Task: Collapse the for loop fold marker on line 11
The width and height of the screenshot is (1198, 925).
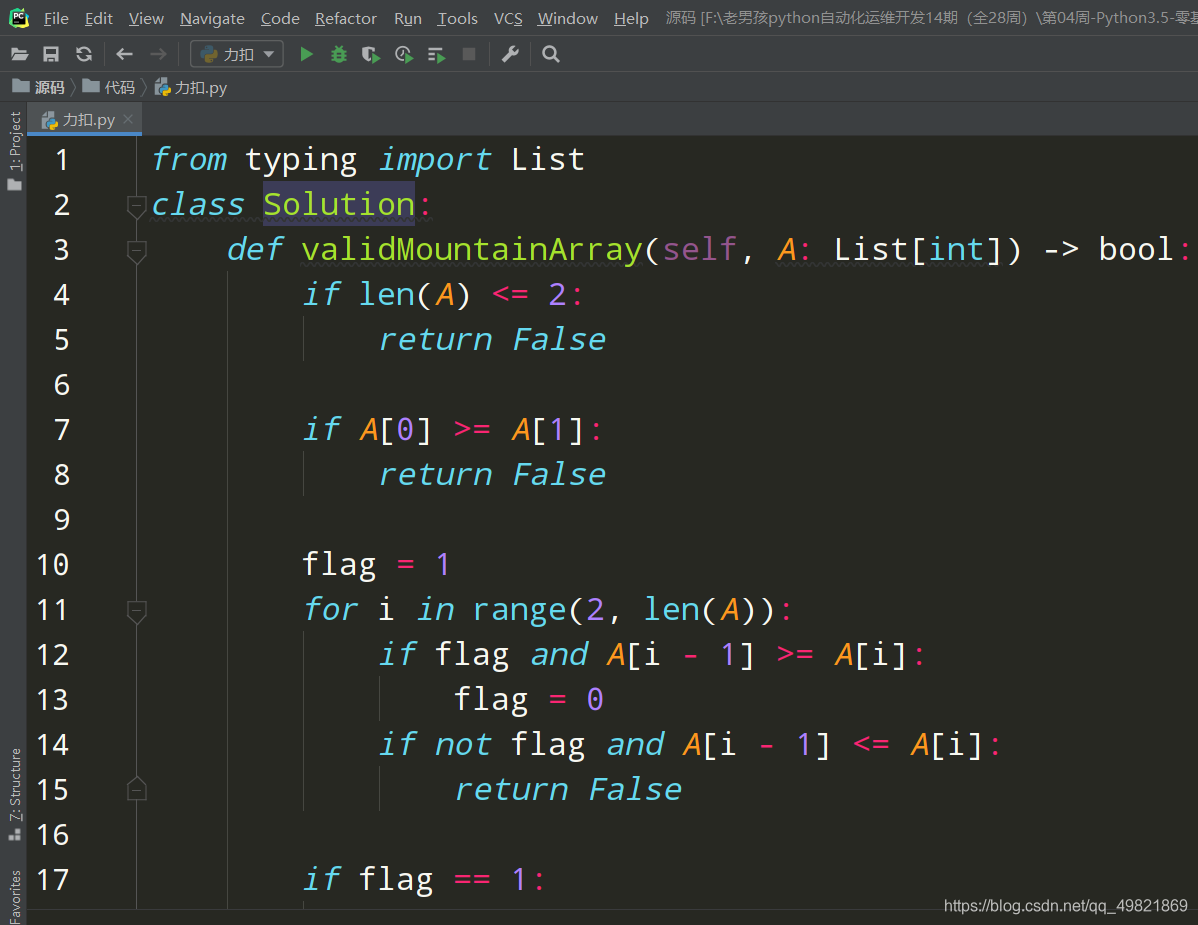Action: tap(136, 612)
